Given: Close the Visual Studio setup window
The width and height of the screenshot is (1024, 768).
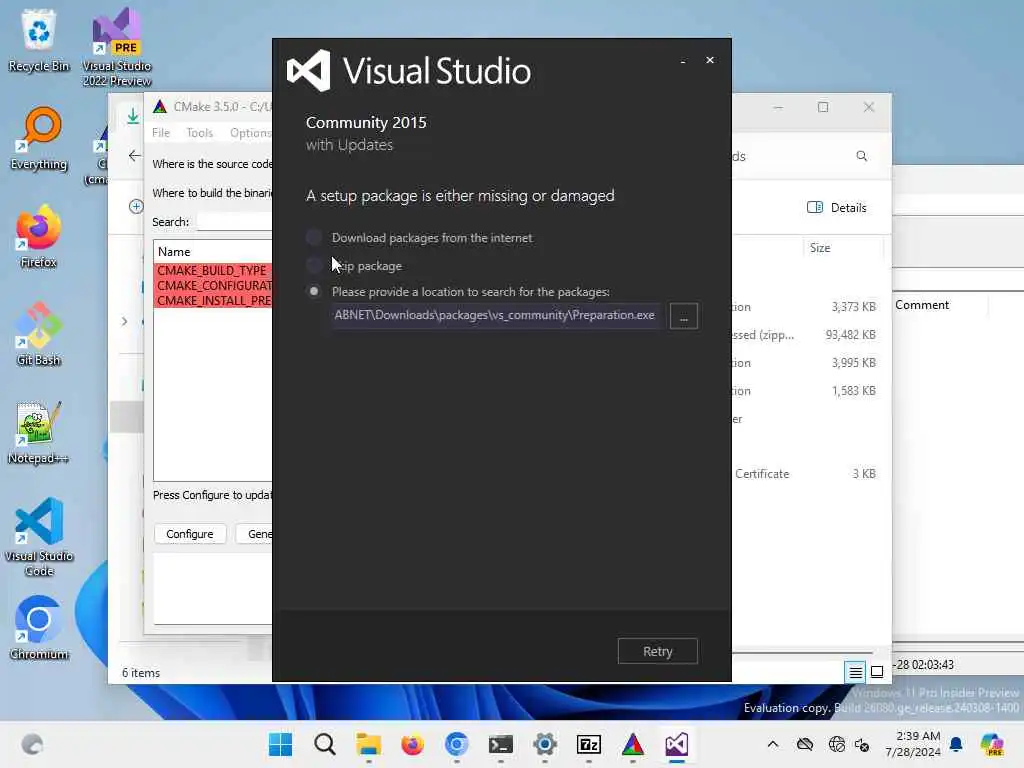Looking at the screenshot, I should [710, 60].
